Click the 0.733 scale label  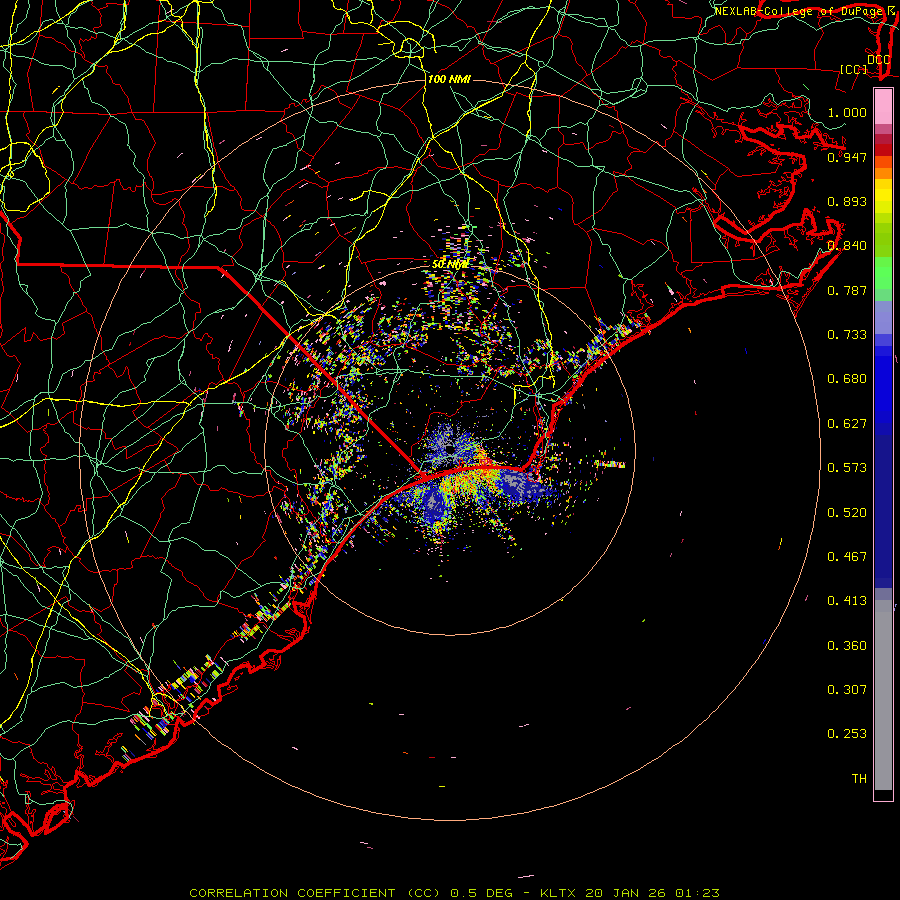coord(847,335)
